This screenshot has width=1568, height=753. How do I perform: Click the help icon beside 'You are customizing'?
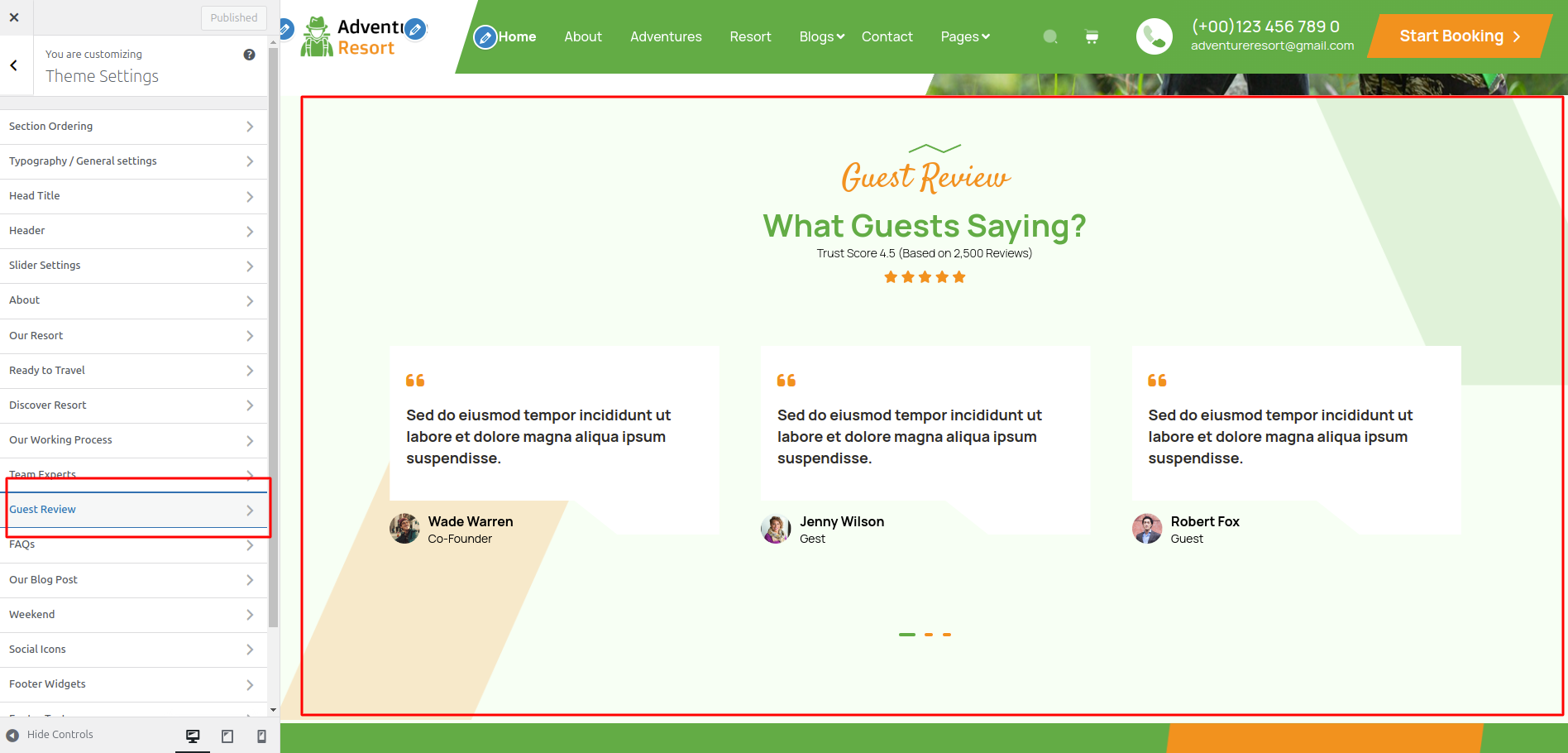coord(249,54)
